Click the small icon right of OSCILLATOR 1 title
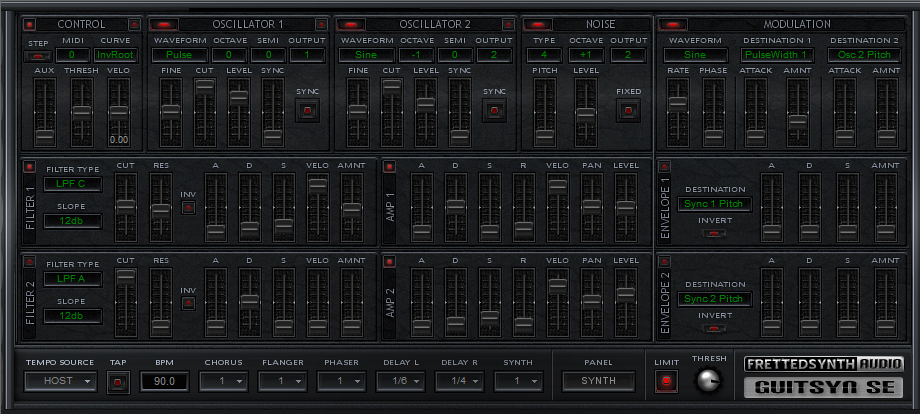The width and height of the screenshot is (920, 414). (321, 25)
